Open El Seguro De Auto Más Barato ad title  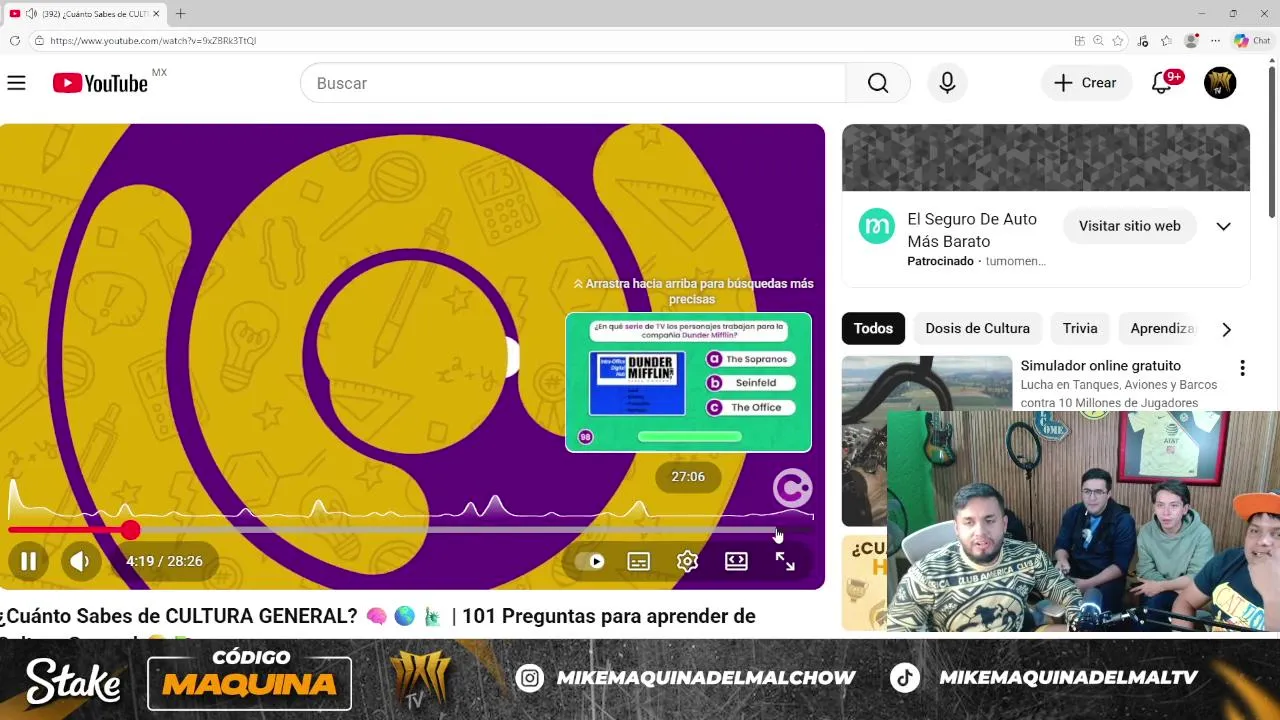coord(972,230)
